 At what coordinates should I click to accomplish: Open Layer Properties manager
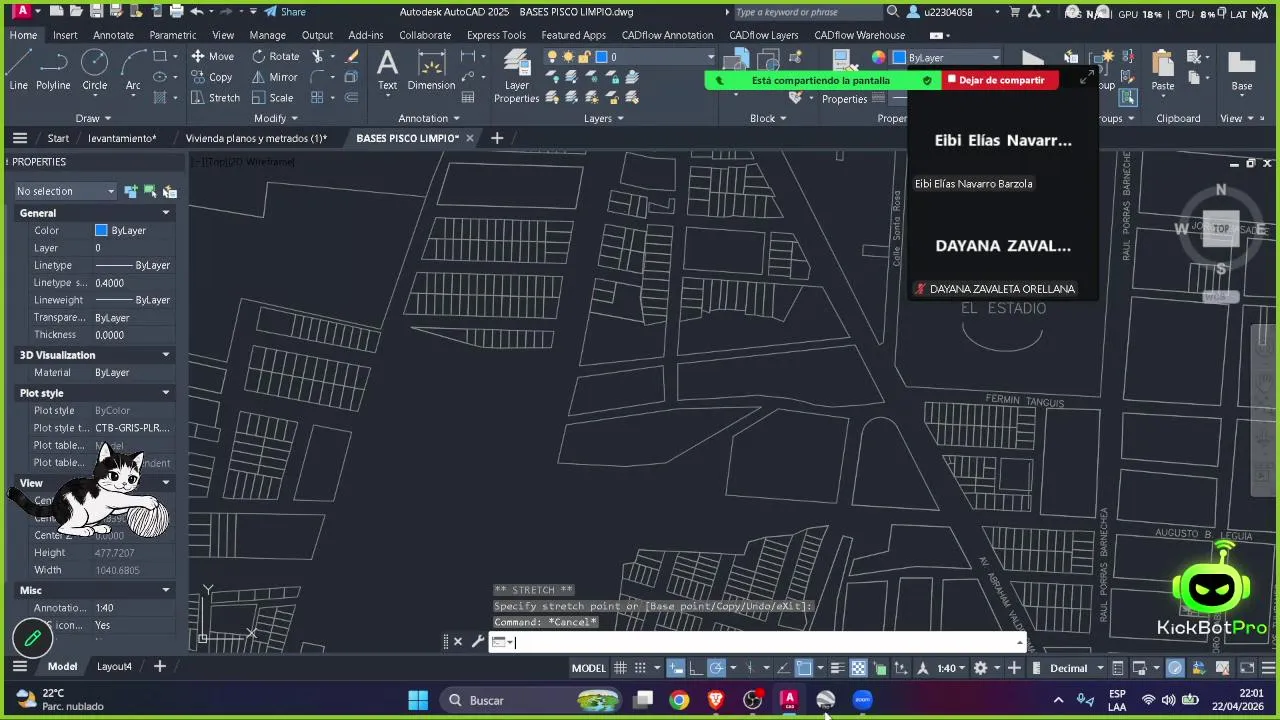pos(516,77)
